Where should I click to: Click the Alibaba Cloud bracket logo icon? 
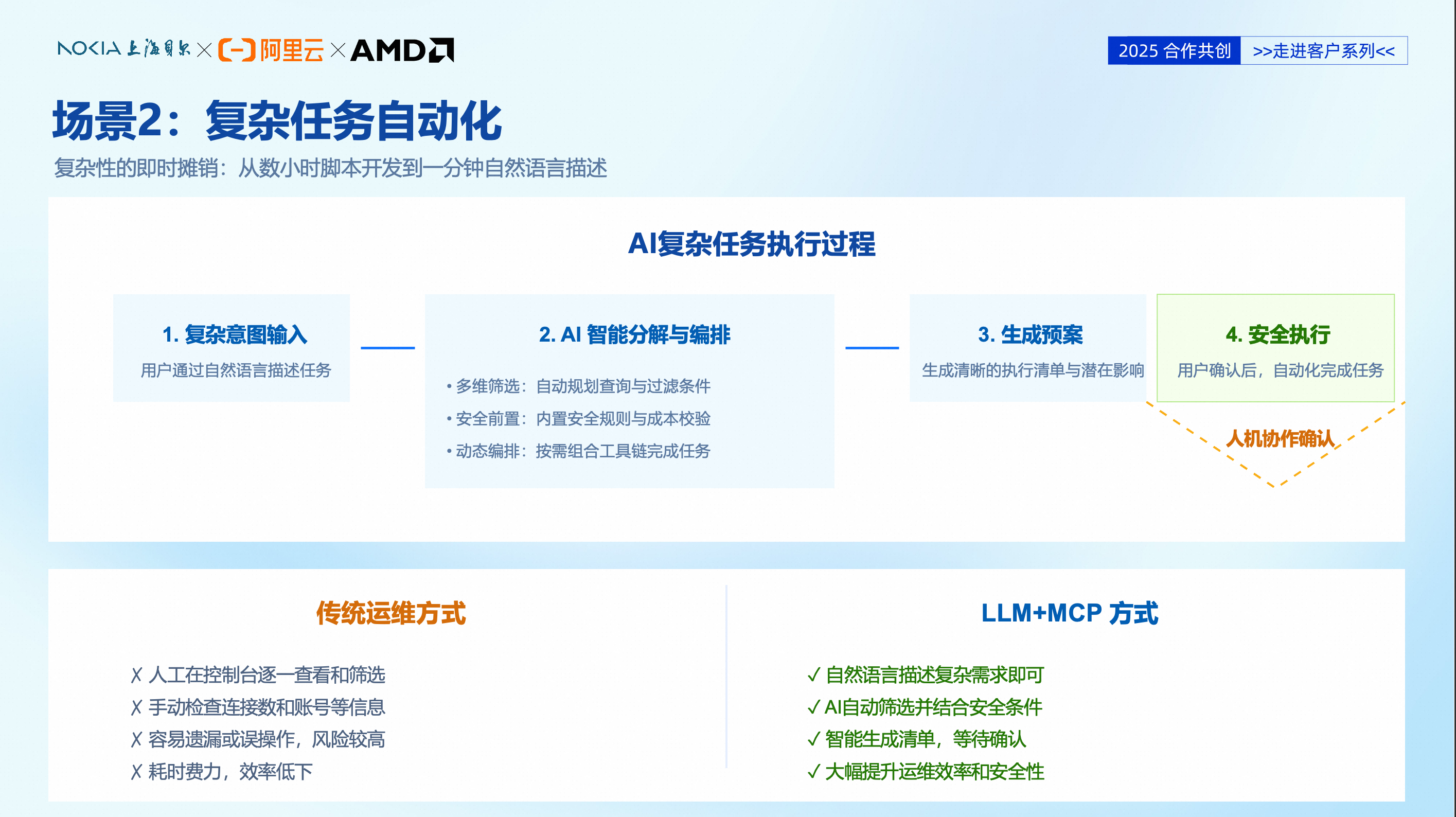pos(237,50)
